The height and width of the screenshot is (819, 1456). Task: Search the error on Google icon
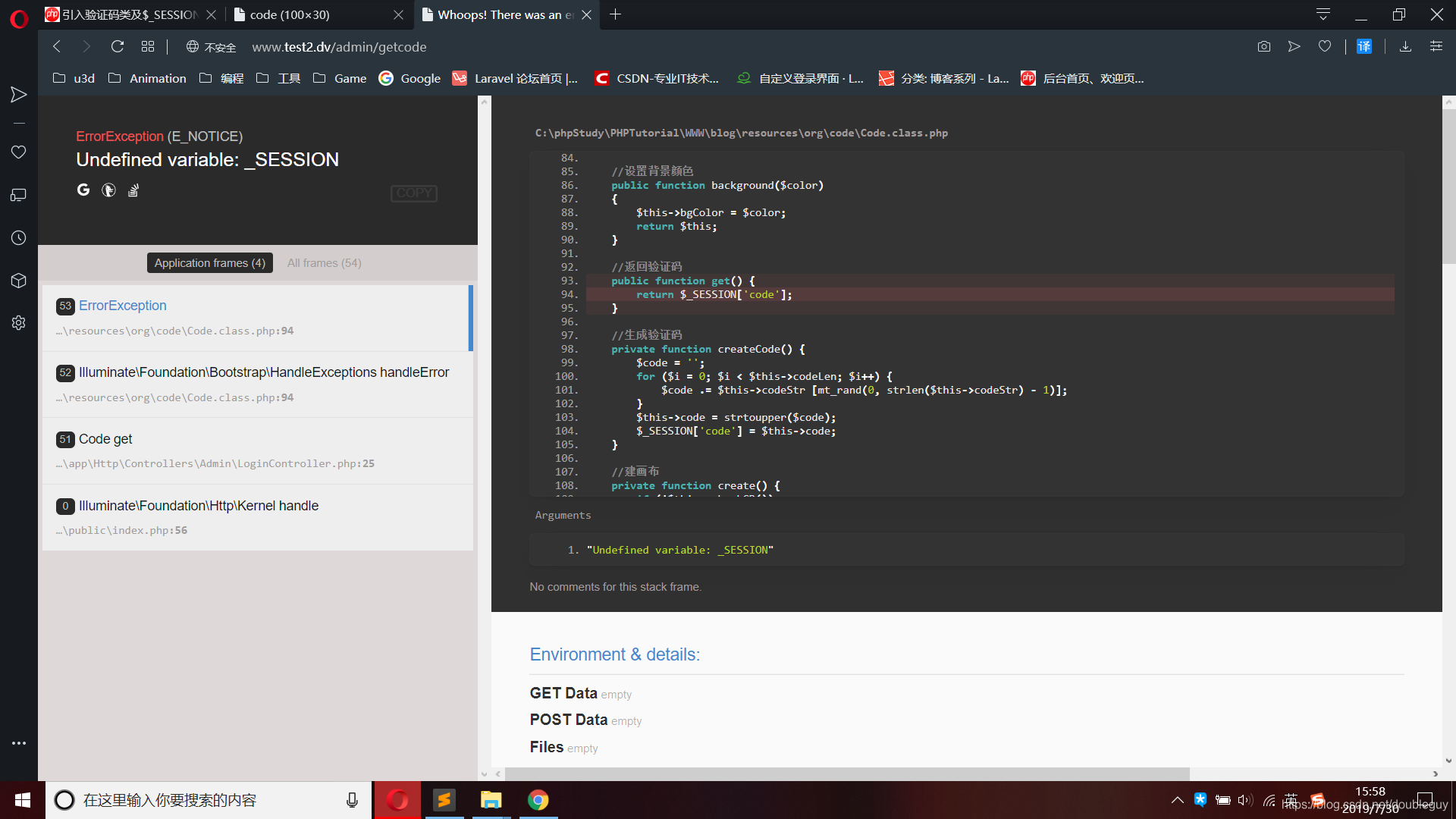[83, 190]
